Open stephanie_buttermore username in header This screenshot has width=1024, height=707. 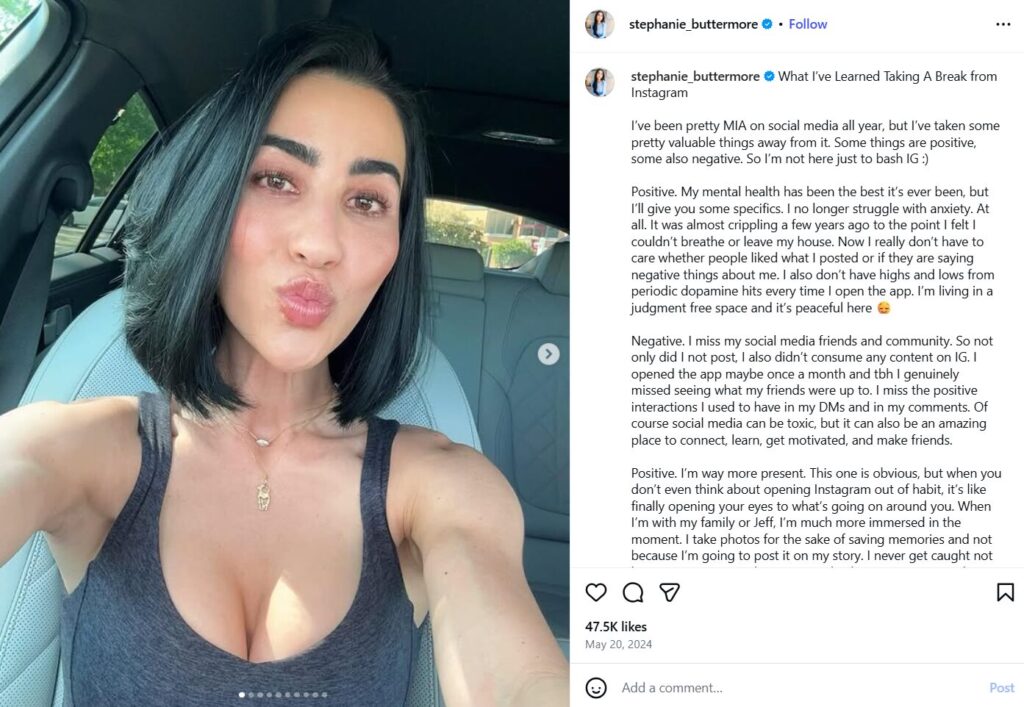(693, 24)
